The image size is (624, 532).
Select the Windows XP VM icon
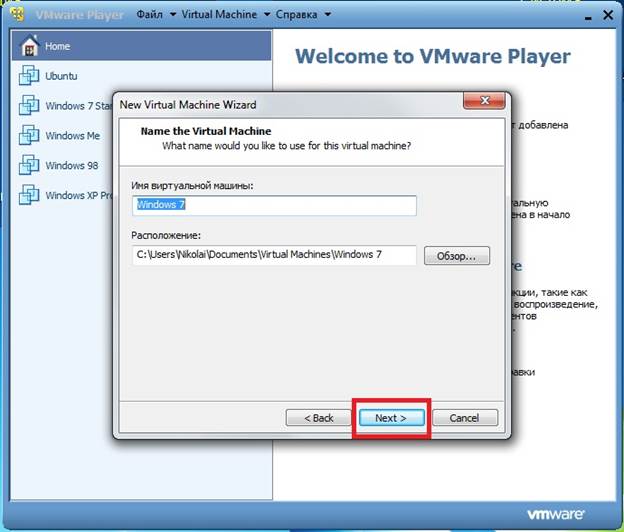click(x=29, y=195)
